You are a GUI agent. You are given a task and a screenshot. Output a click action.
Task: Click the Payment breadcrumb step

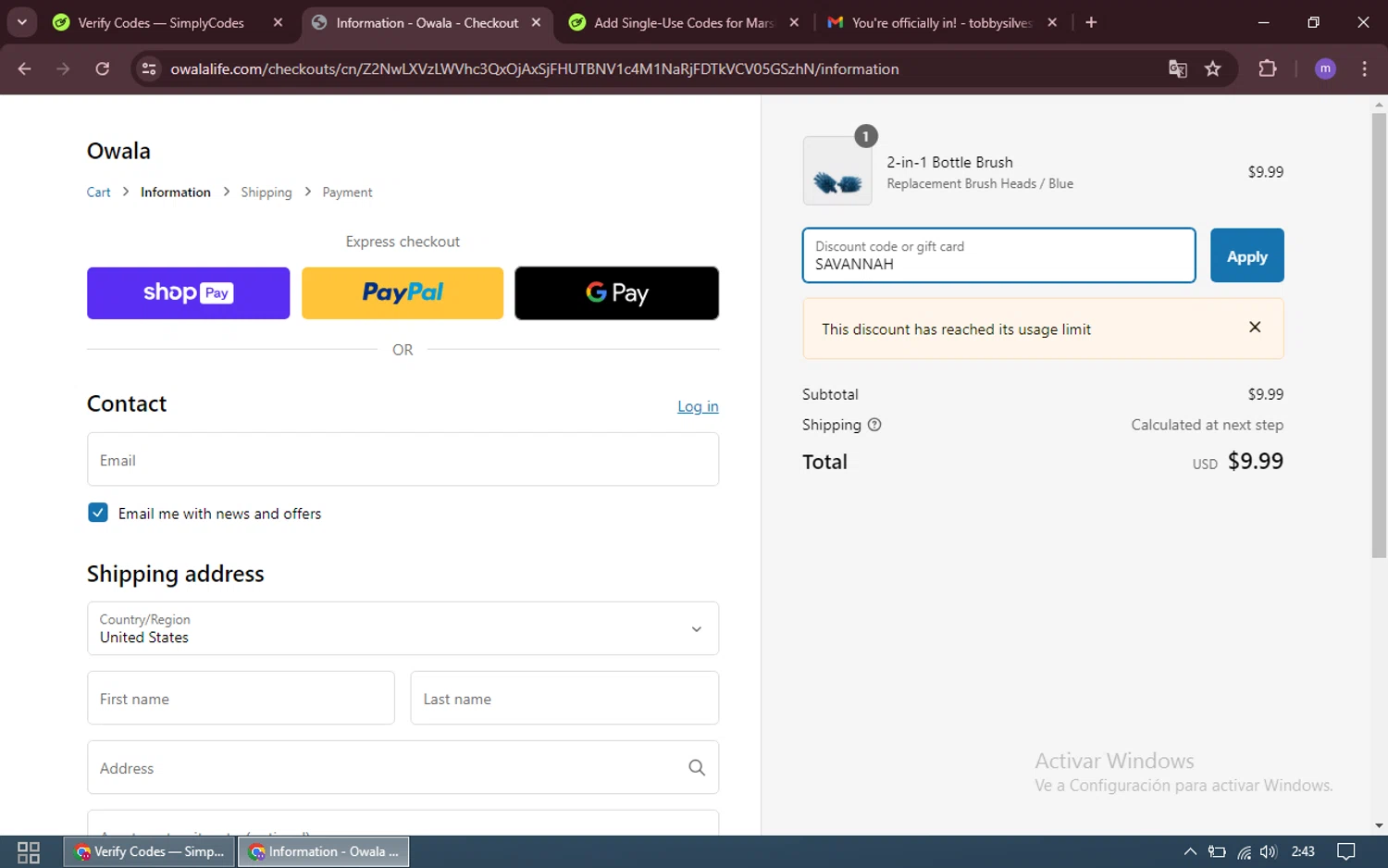click(x=347, y=192)
